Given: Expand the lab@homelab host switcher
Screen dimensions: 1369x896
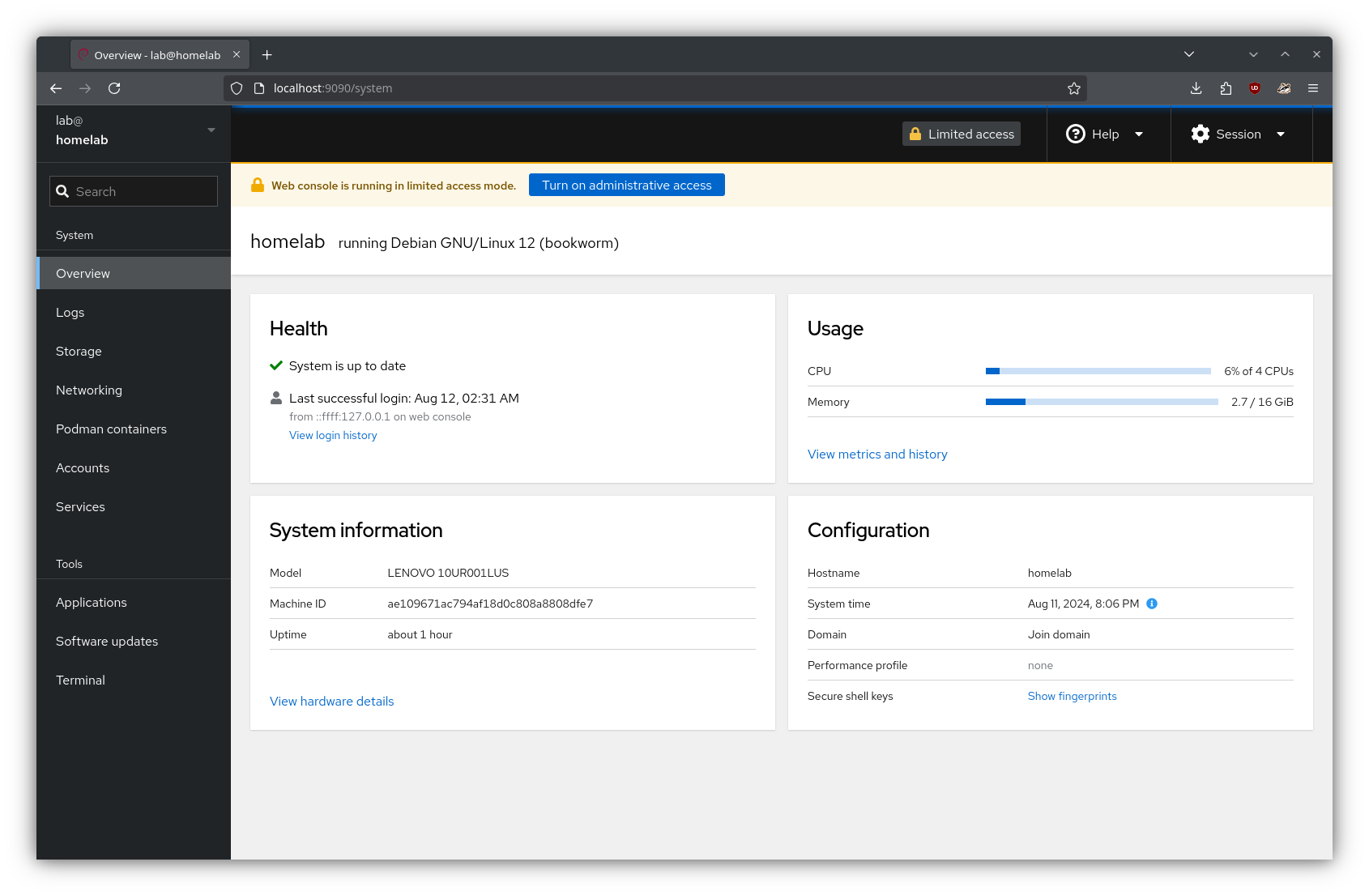Looking at the screenshot, I should pos(134,130).
